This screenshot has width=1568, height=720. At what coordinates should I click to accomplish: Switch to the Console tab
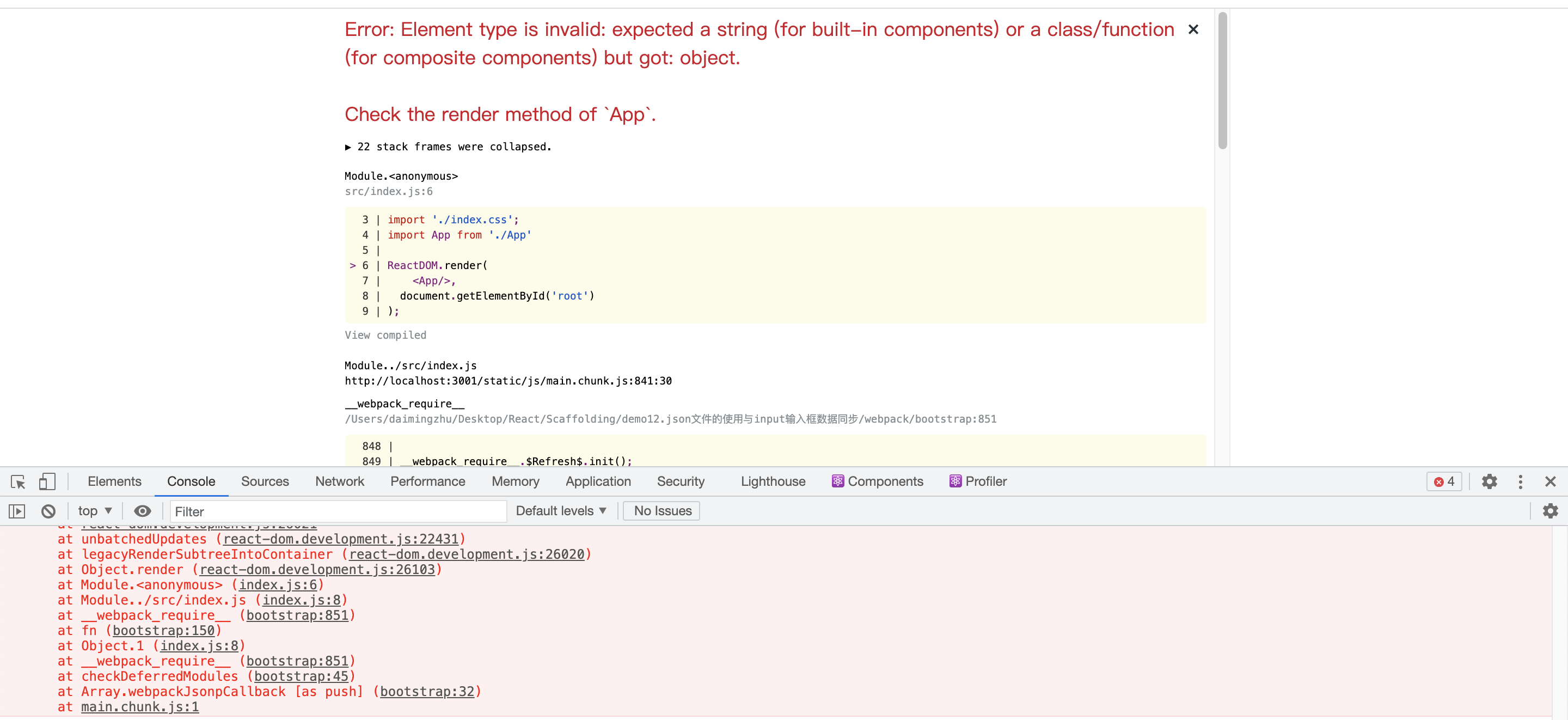[191, 481]
